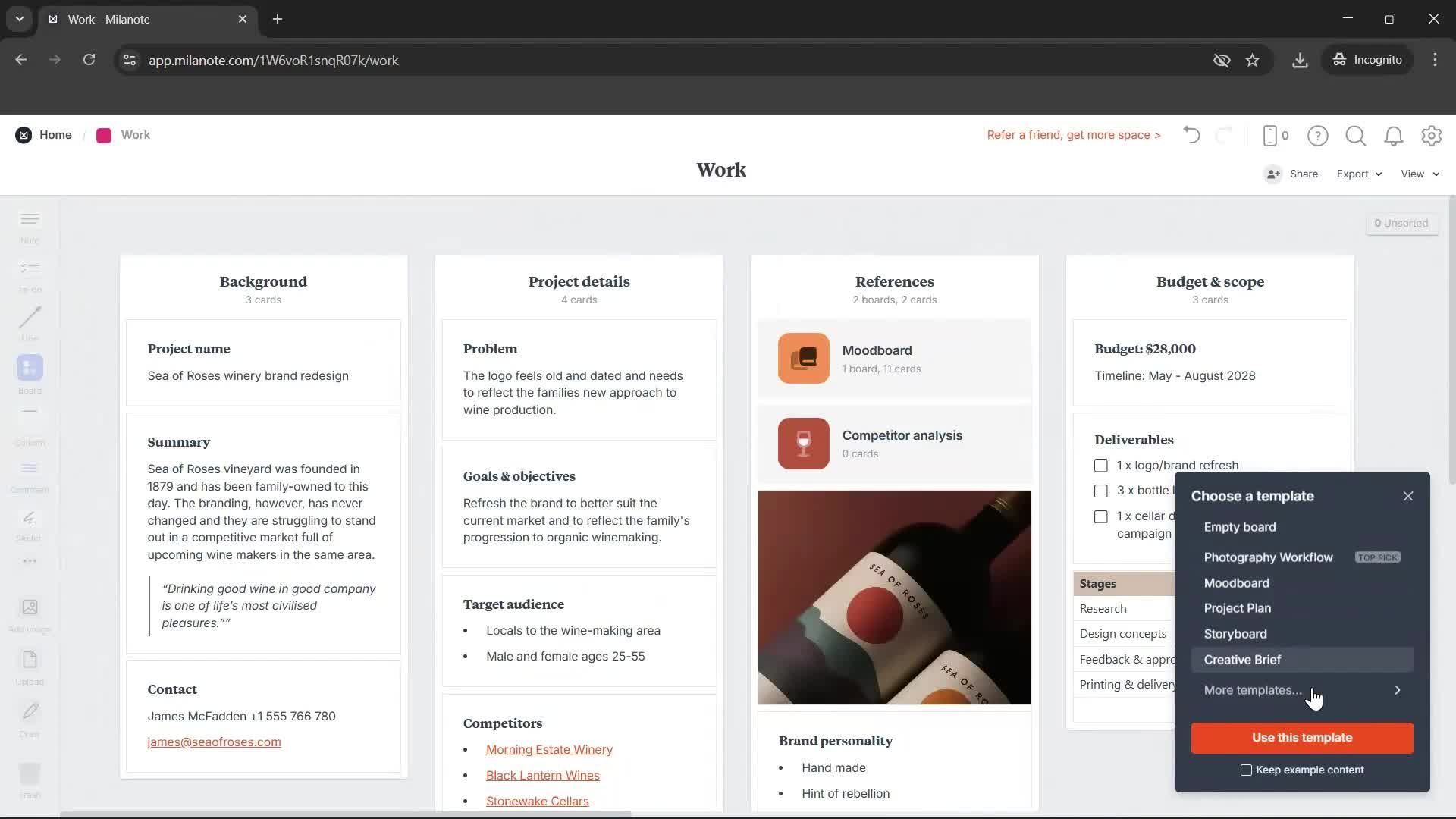Select the Sketch tool
1456x819 pixels.
click(x=29, y=523)
